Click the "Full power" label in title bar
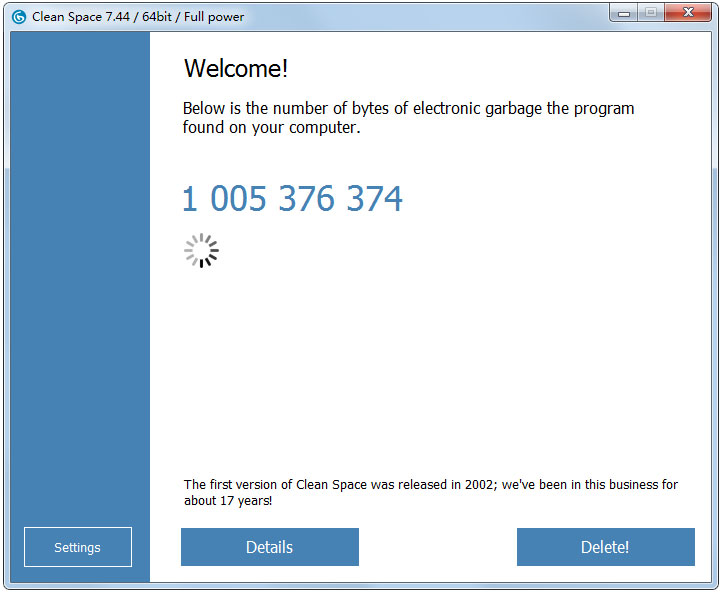Viewport: 721px width, 594px height. tap(212, 17)
